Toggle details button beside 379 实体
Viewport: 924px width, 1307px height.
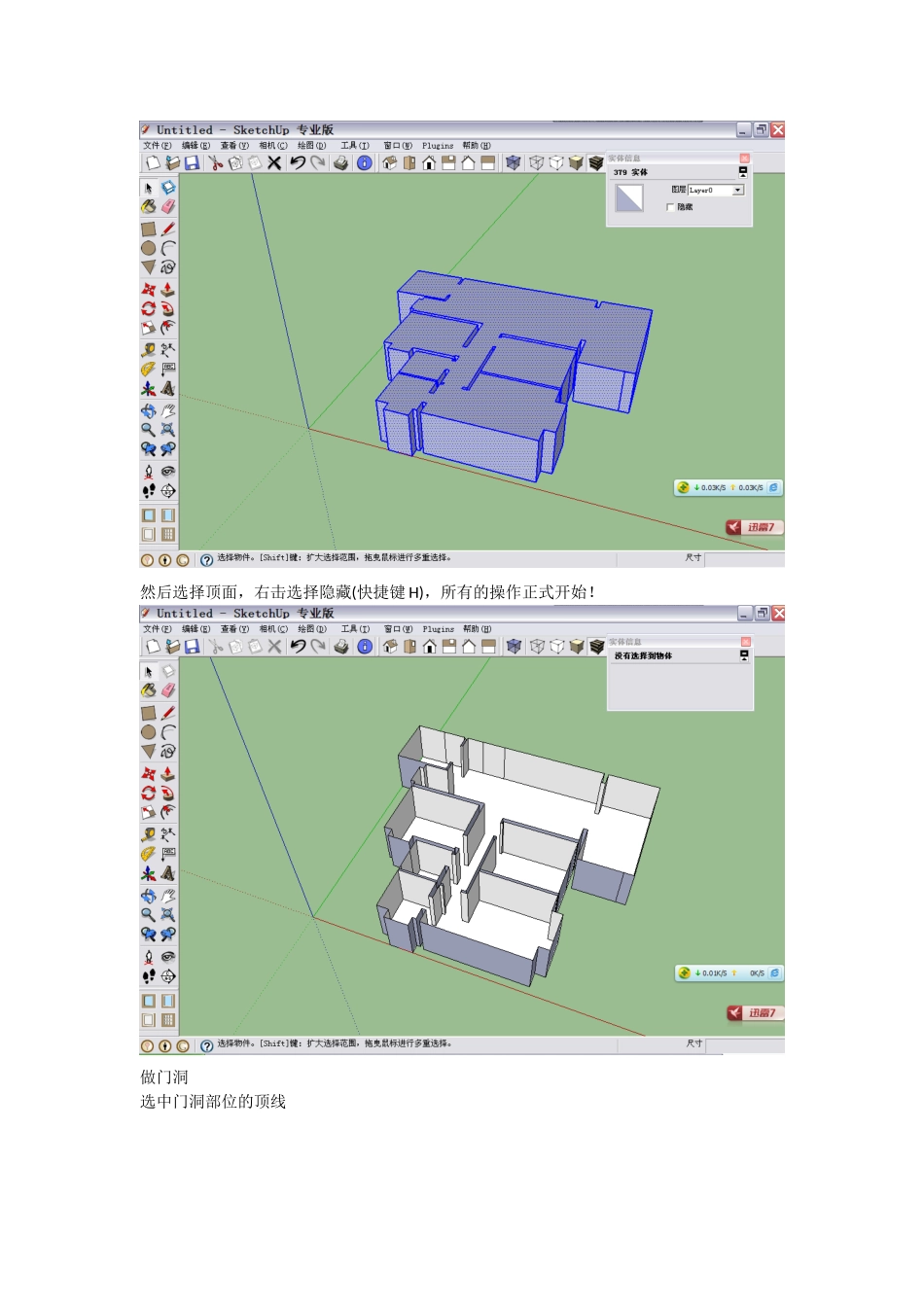click(x=743, y=172)
